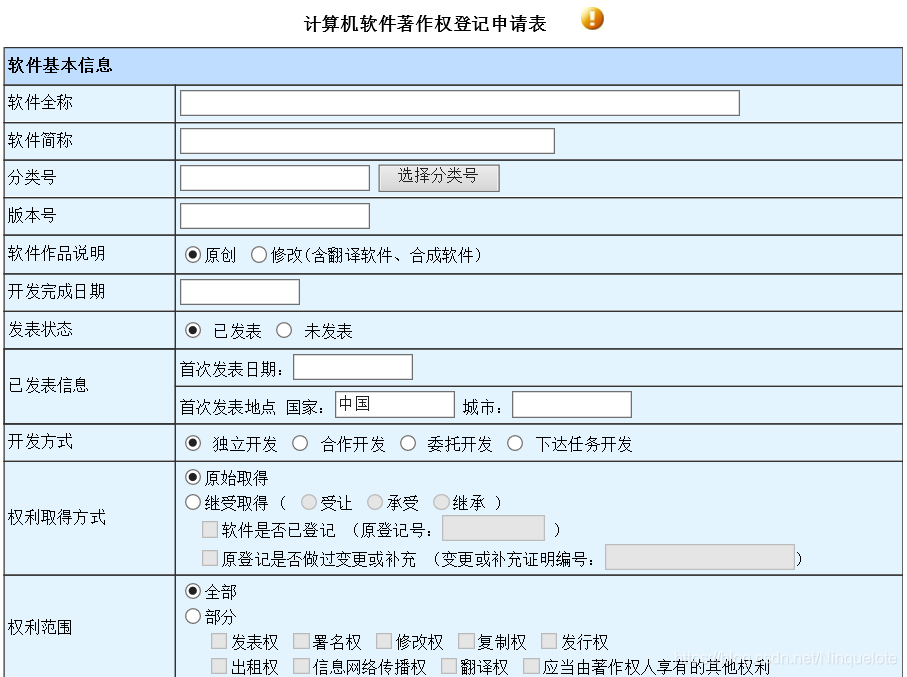
Task: Check the 发表权 rights checkbox
Action: [218, 641]
